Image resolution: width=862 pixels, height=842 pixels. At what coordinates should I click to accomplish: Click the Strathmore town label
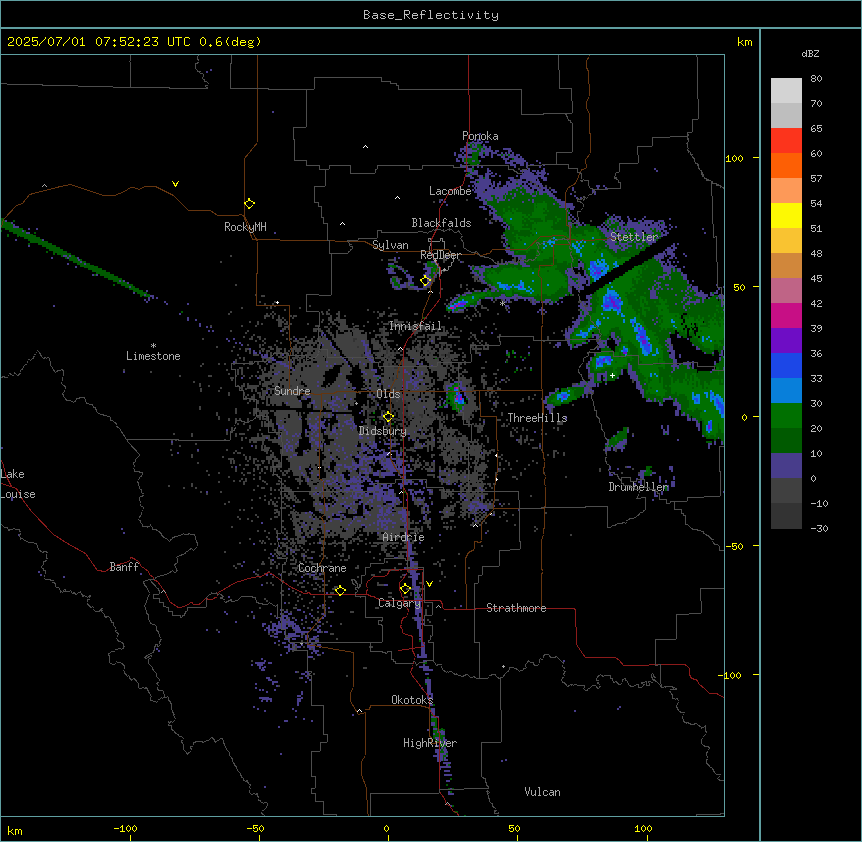(516, 608)
